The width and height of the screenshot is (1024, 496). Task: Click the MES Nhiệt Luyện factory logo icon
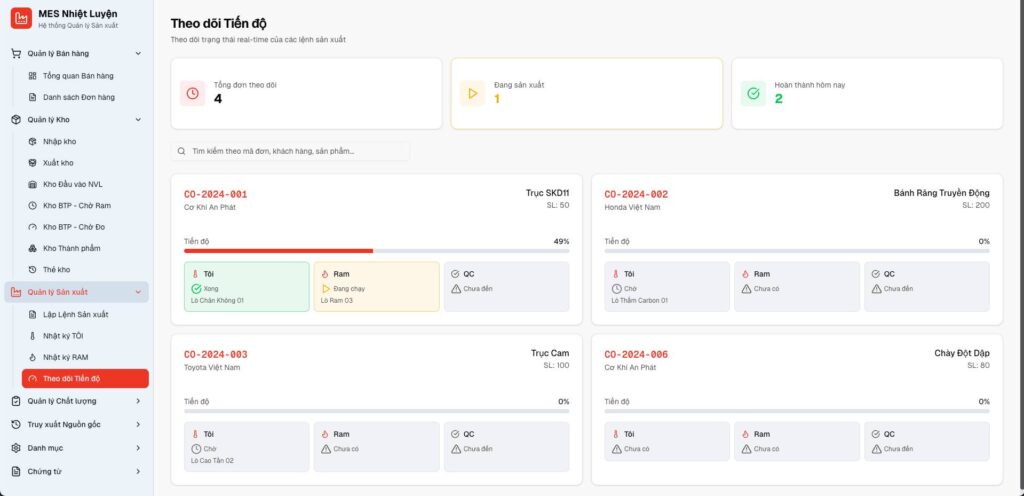(21, 18)
